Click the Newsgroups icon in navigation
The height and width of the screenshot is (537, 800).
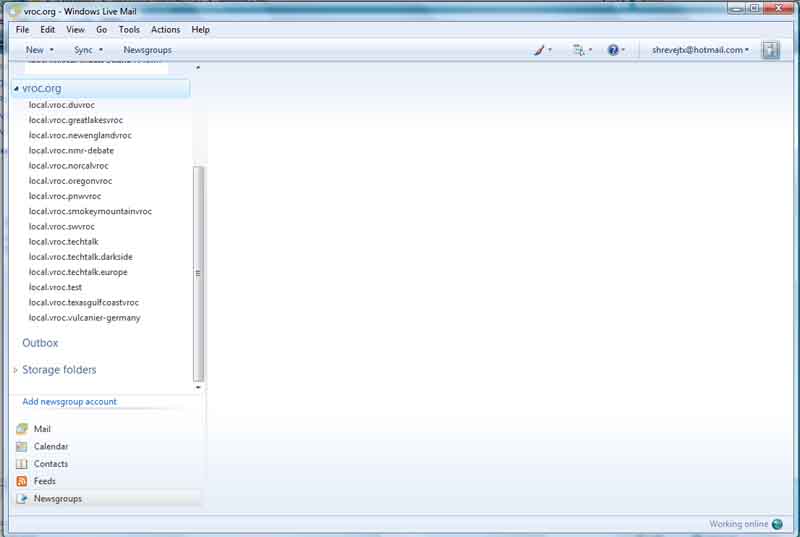pos(21,499)
